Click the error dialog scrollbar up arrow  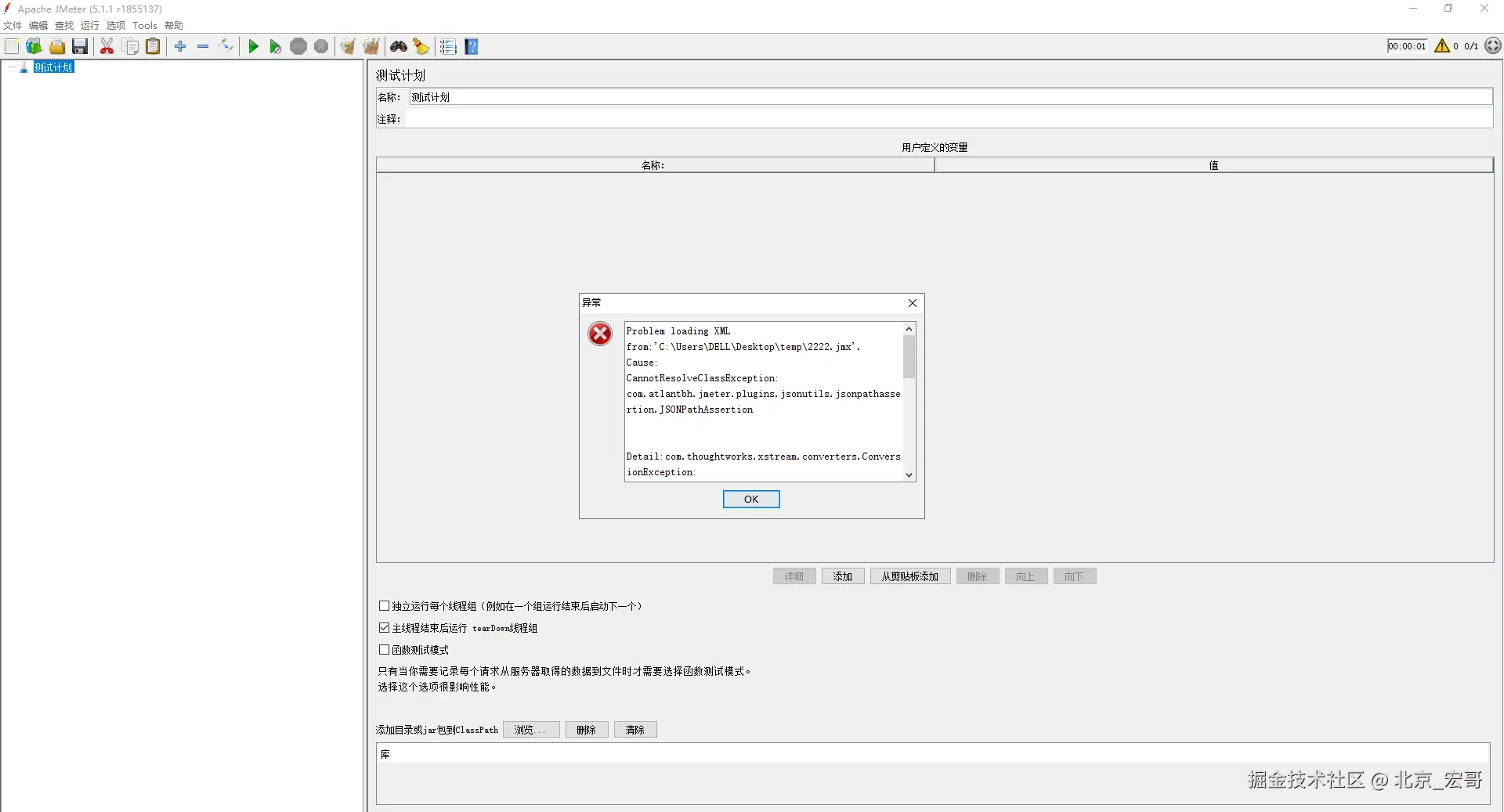pyautogui.click(x=909, y=329)
